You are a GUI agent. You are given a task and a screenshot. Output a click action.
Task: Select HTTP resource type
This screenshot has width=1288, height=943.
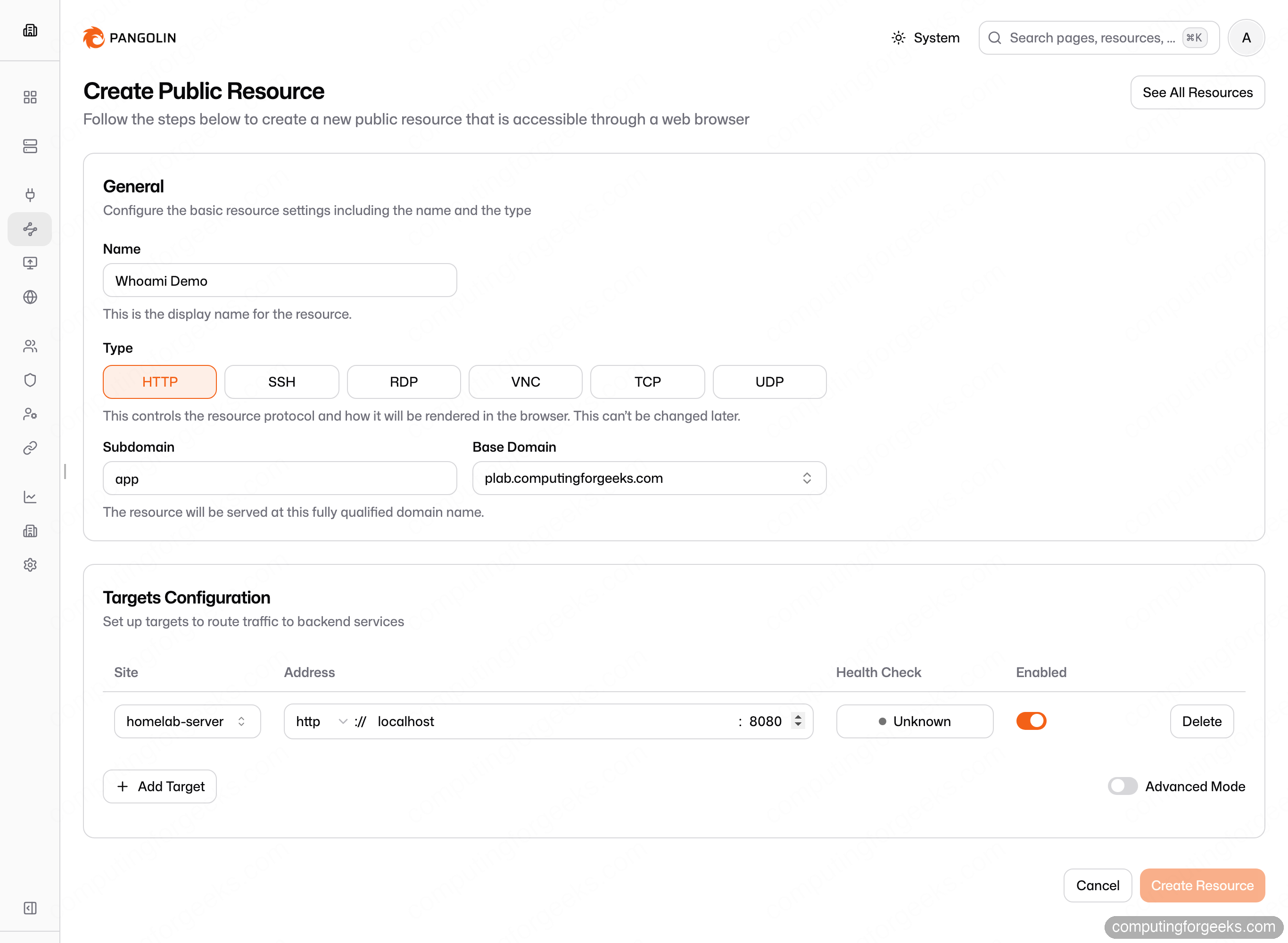[160, 382]
